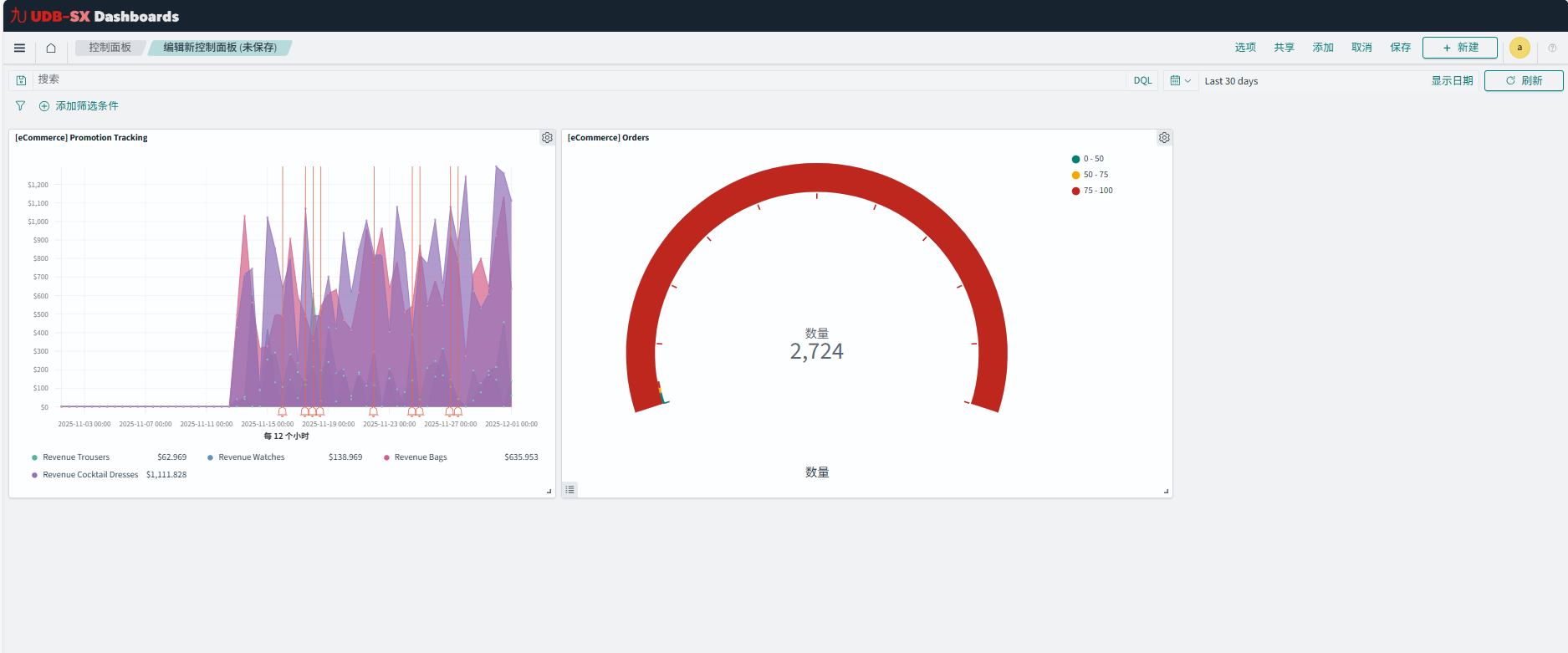Open the calendar quick date dropdown

click(1180, 81)
